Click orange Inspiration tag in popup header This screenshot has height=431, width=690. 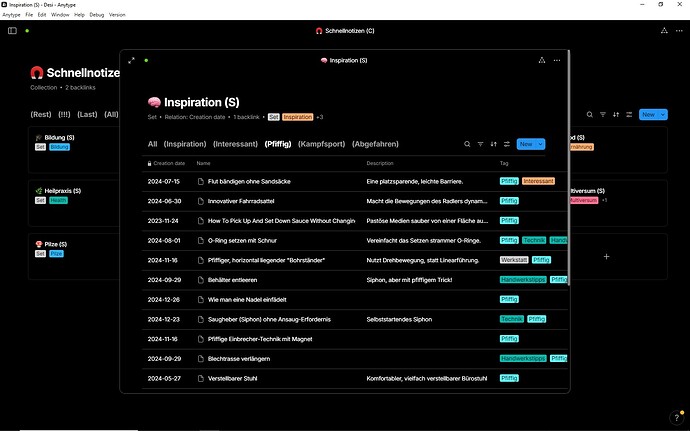coord(298,117)
